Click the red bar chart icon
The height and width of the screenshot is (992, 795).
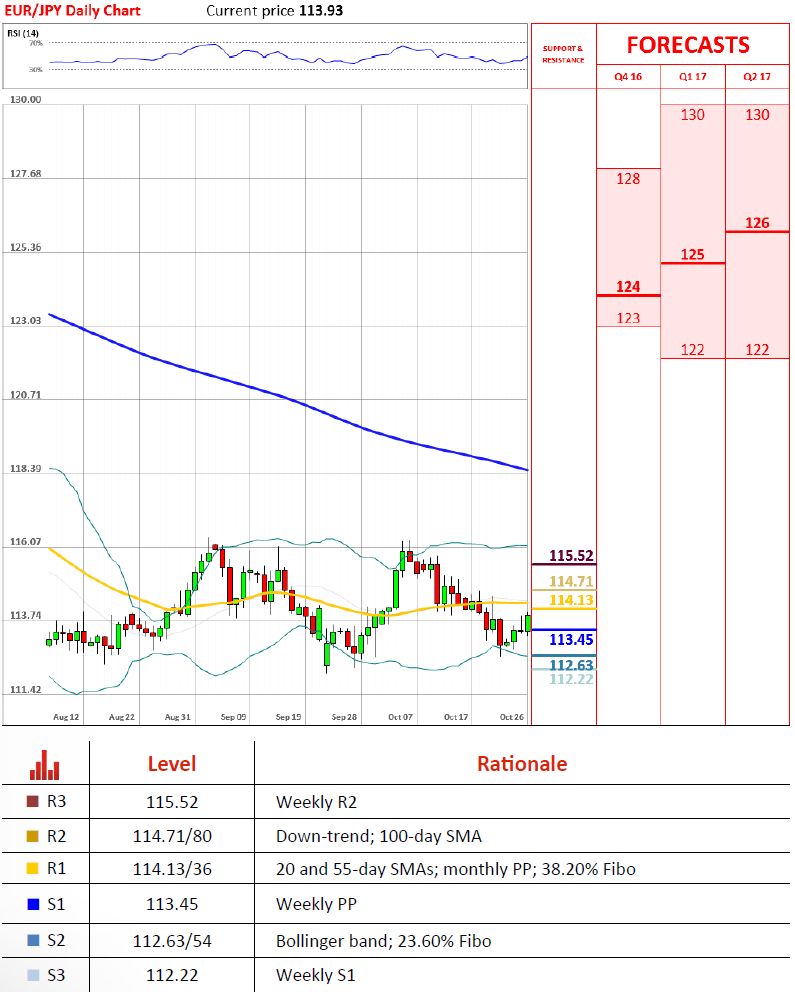44,765
